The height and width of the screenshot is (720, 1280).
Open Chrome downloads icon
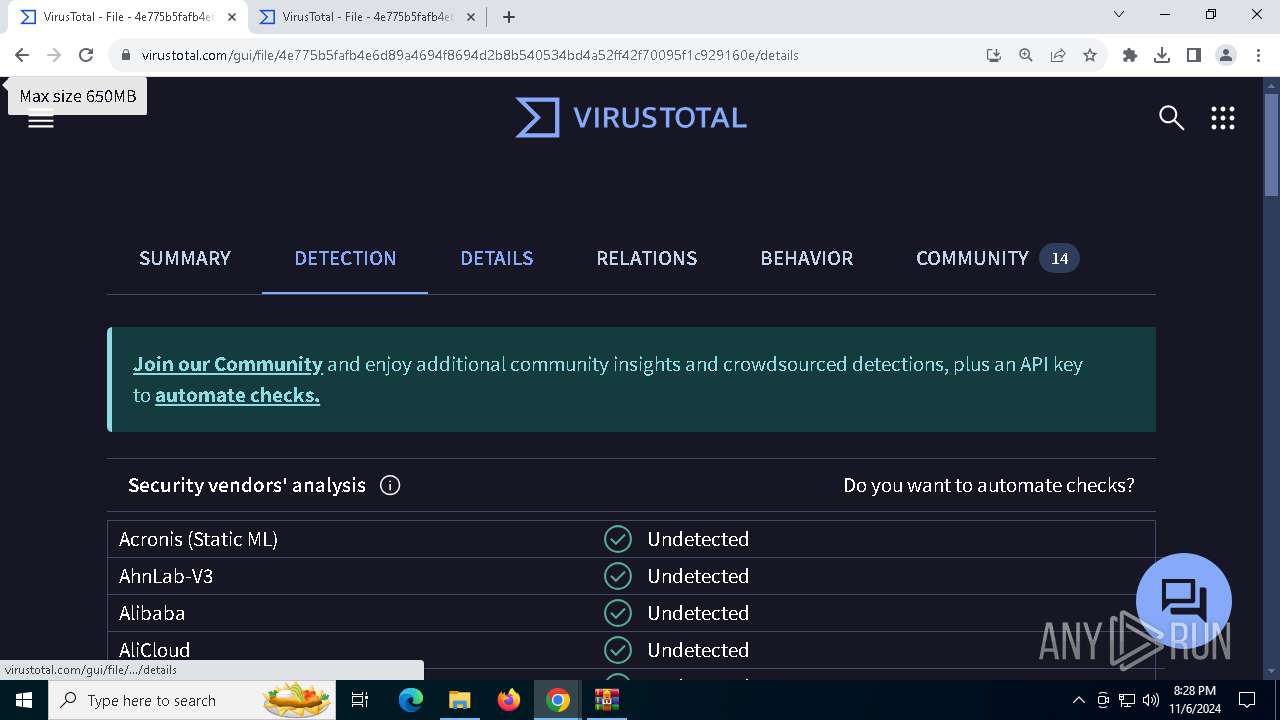(x=1162, y=55)
